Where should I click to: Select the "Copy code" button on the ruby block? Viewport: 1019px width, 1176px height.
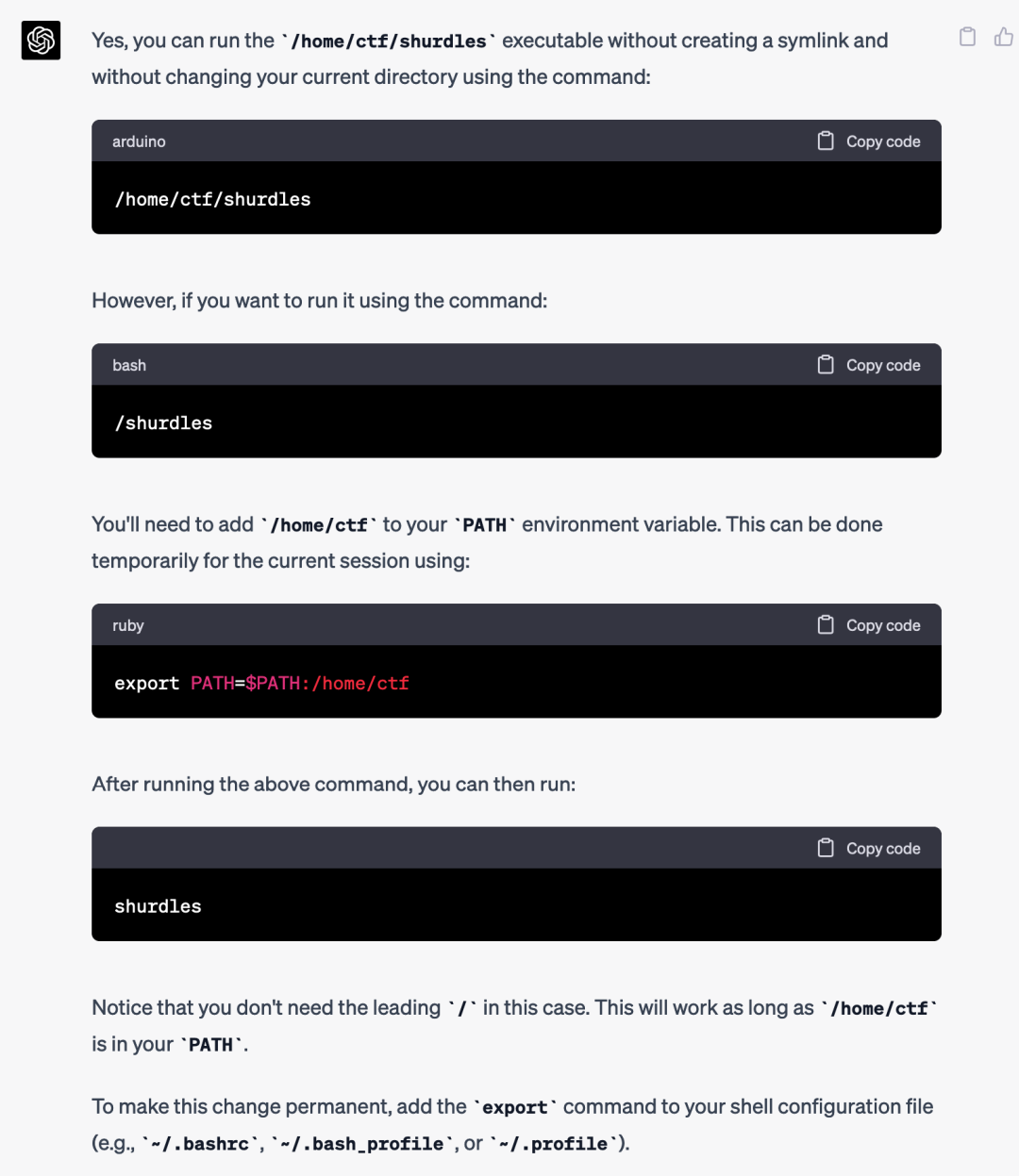click(x=869, y=625)
